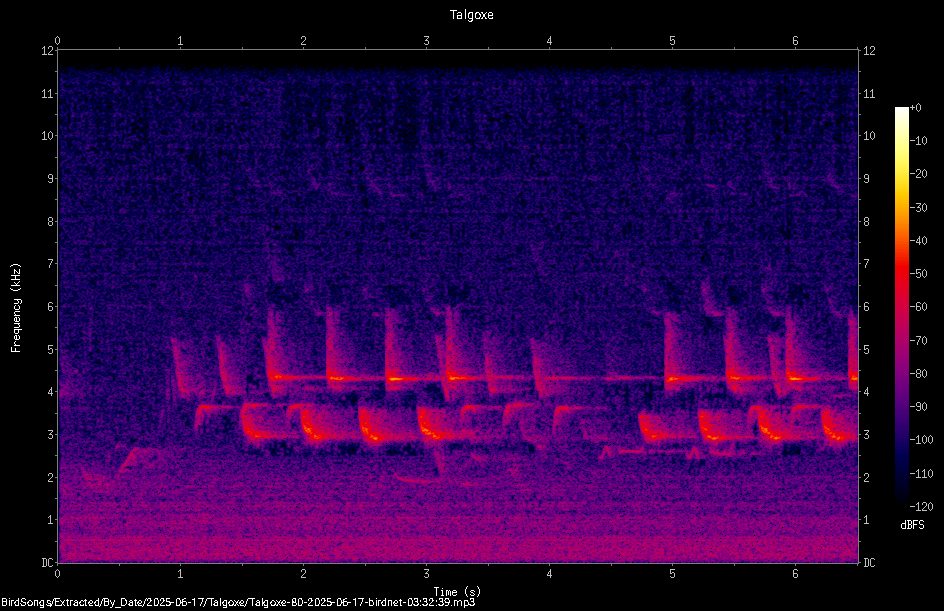Click the 5 second tick on the top axis
Viewport: 944px width, 611px height.
click(x=672, y=41)
